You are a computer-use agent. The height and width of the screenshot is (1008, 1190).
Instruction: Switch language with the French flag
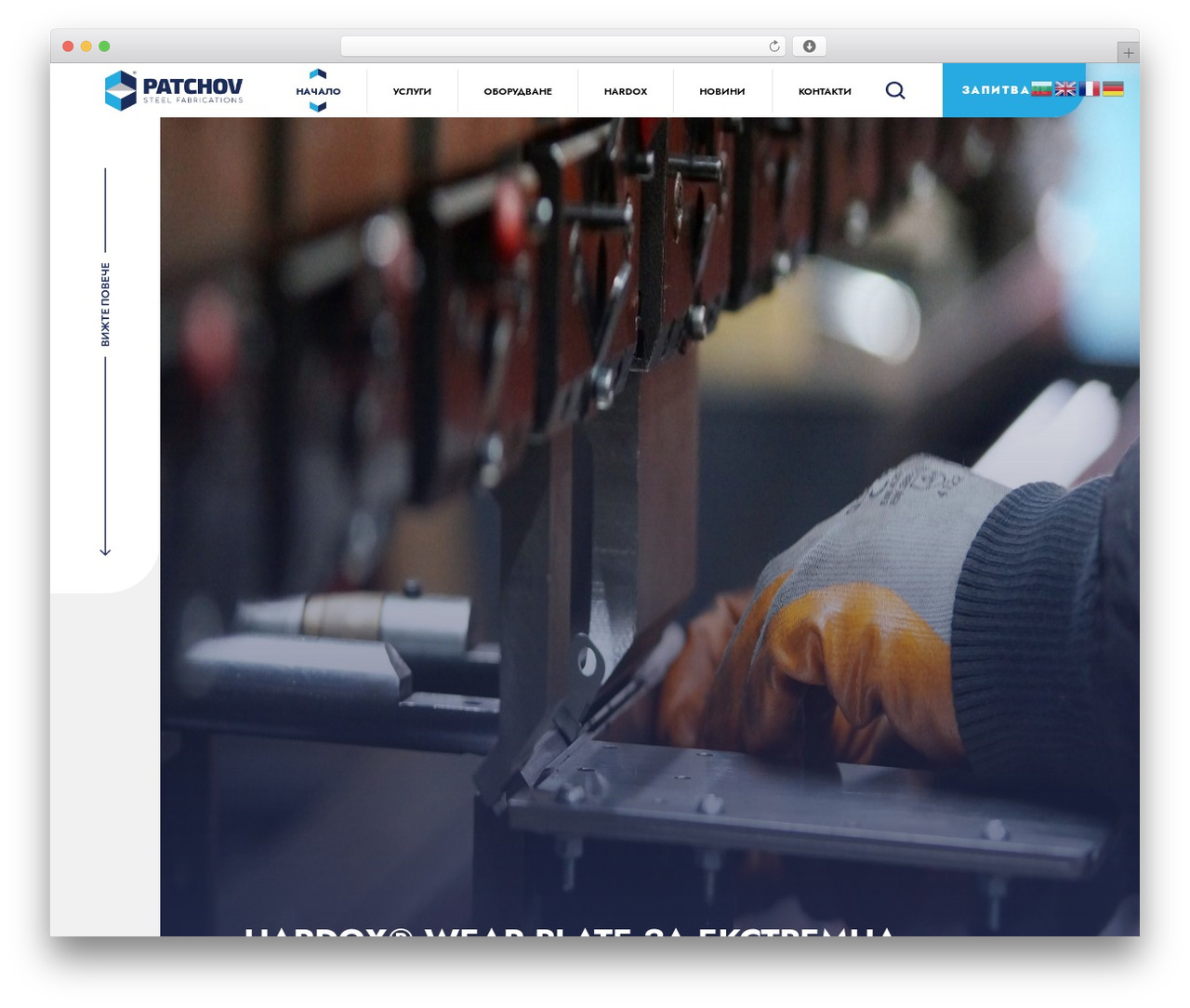coord(1090,88)
